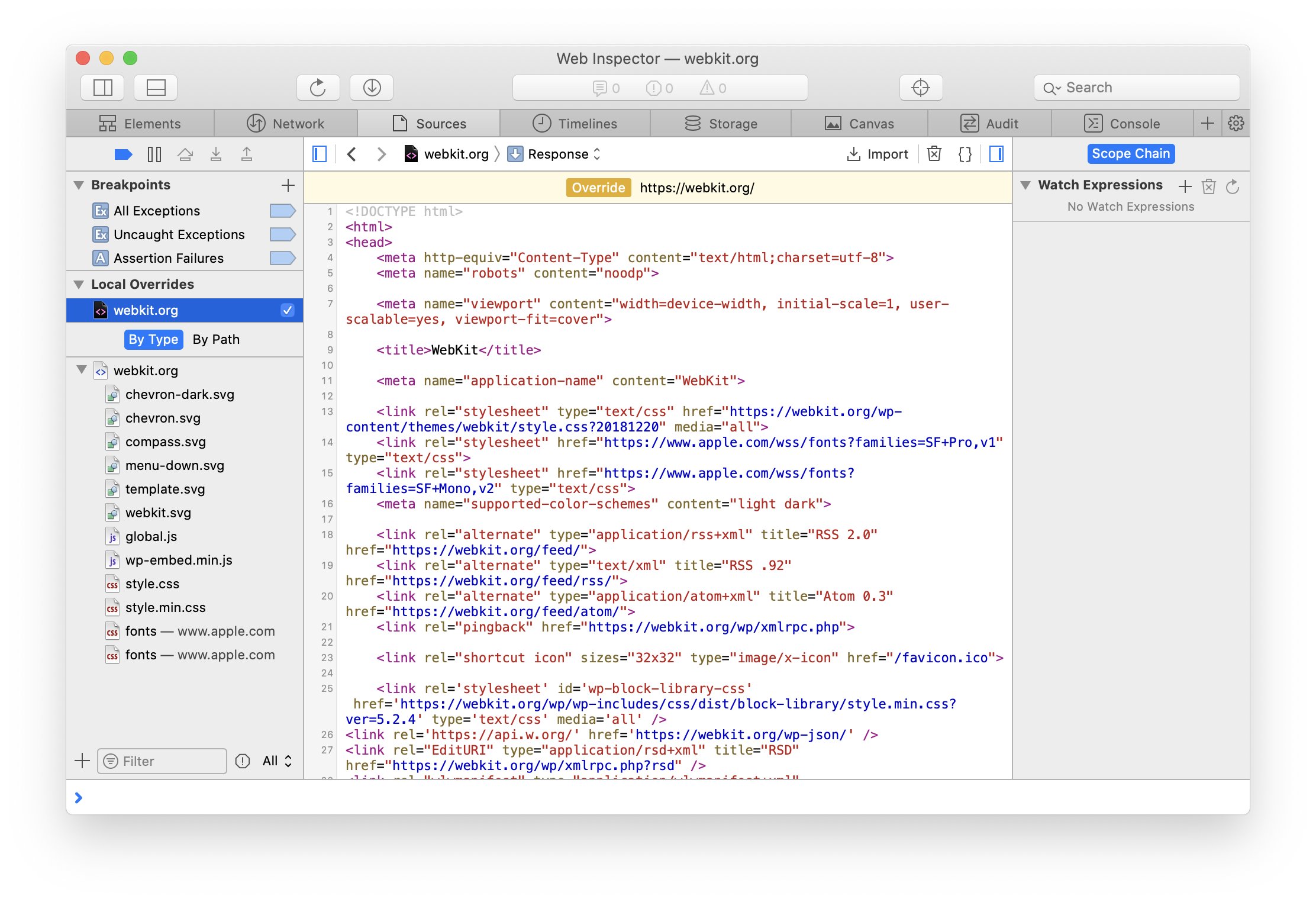Group resources By Type
Image resolution: width=1316 pixels, height=902 pixels.
point(153,339)
